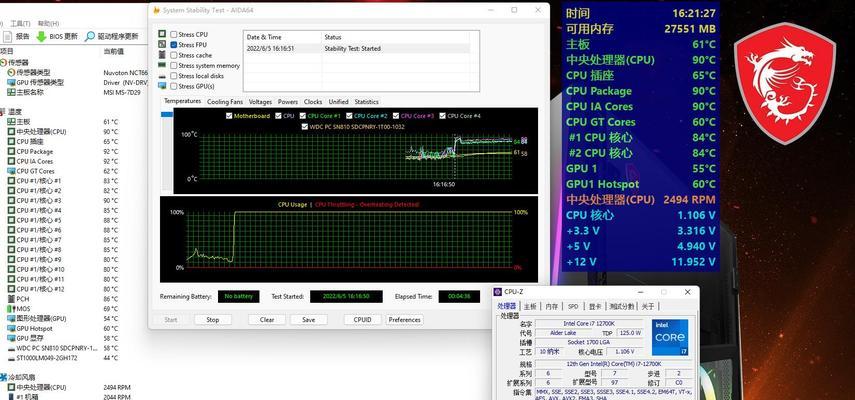
Task: Open the 工具(T) menu in AIDA64
Action: [x=20, y=23]
